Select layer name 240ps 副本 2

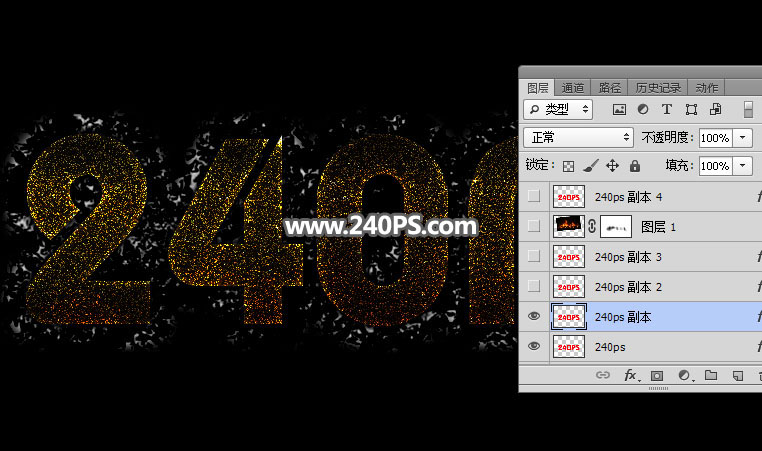point(628,287)
